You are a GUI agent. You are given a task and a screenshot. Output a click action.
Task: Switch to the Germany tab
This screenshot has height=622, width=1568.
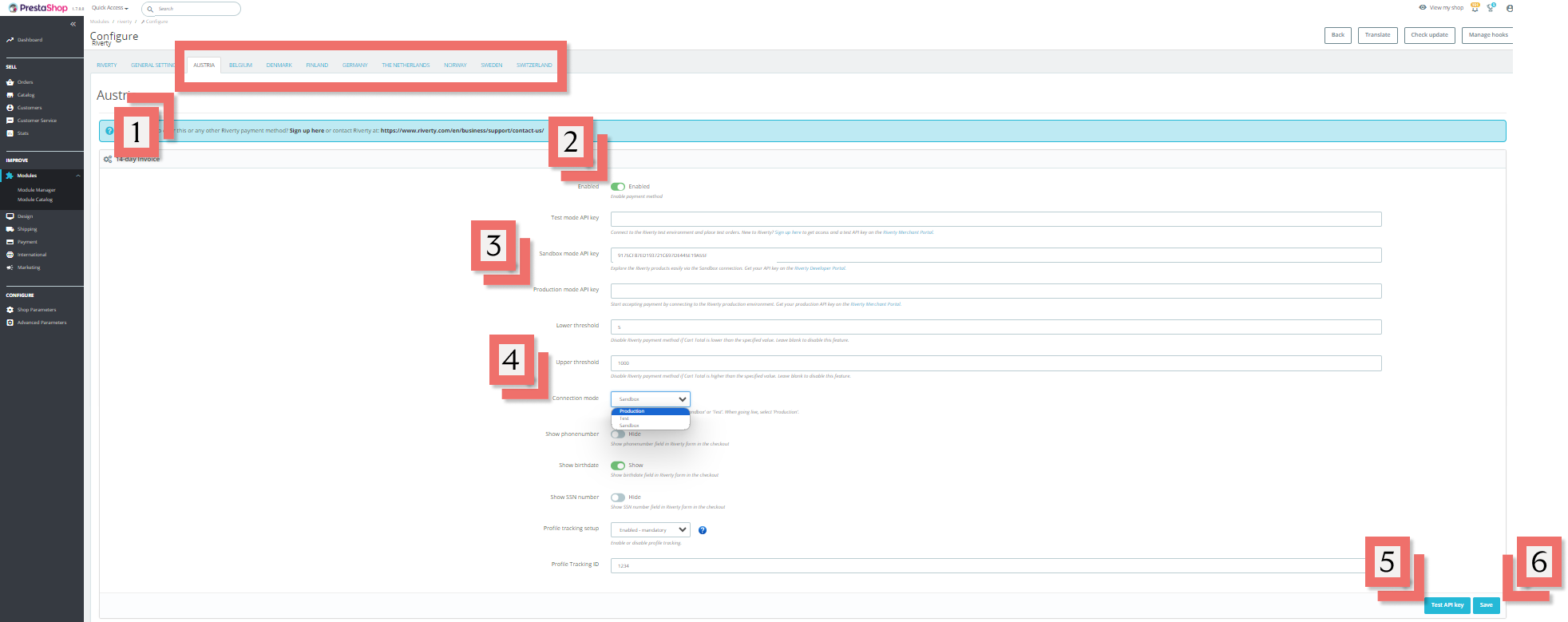pyautogui.click(x=354, y=65)
